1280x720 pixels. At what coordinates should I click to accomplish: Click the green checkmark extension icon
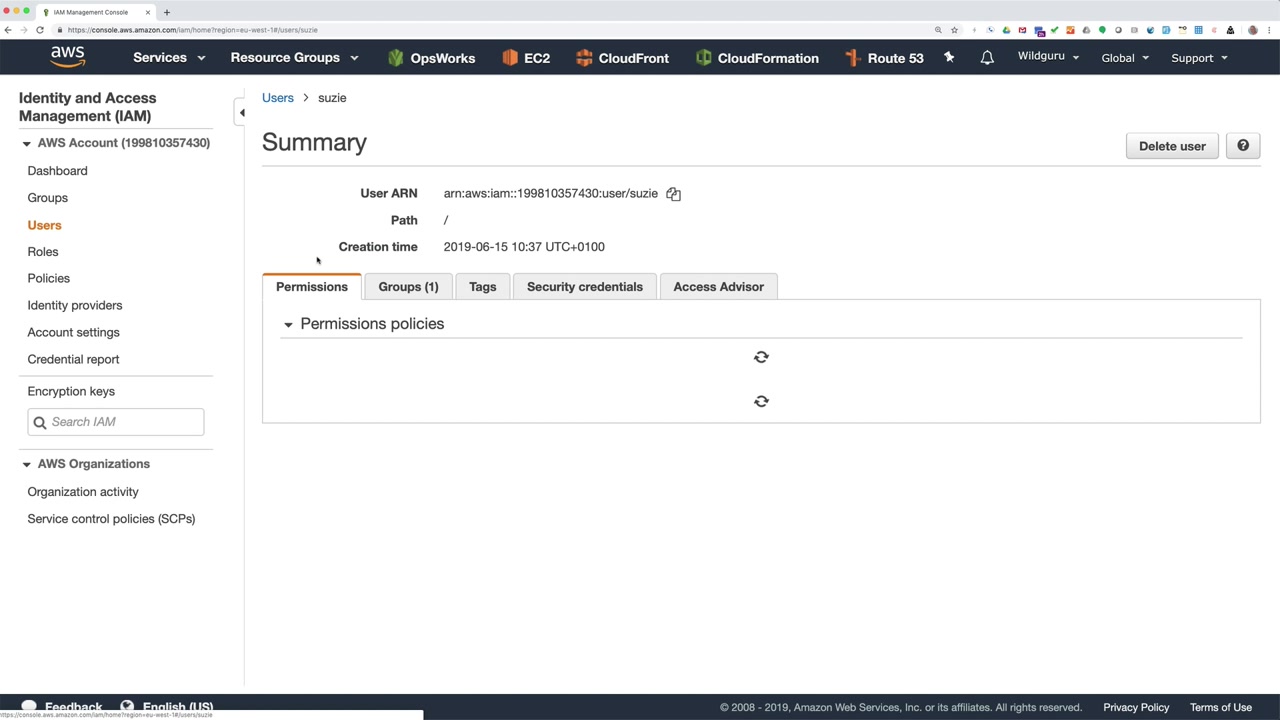point(1054,30)
